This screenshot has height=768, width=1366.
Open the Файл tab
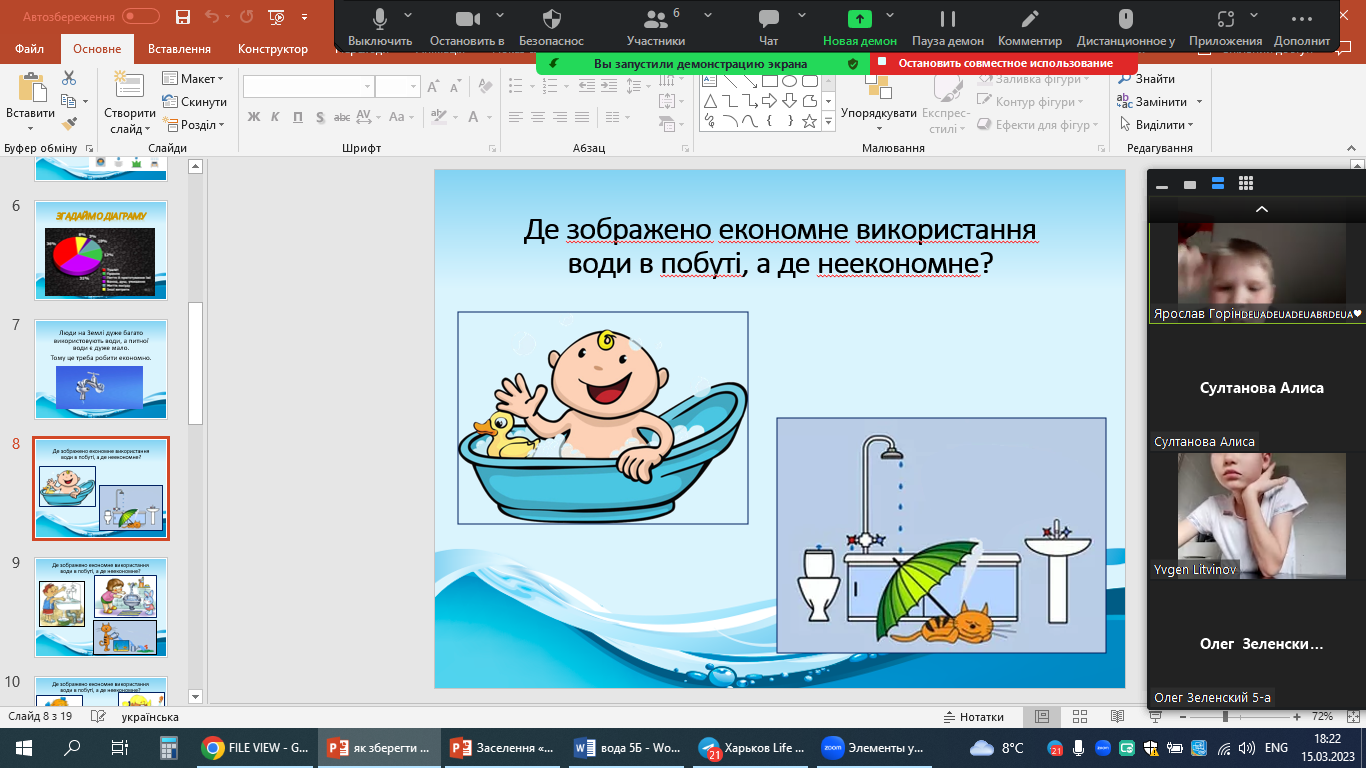tap(29, 49)
